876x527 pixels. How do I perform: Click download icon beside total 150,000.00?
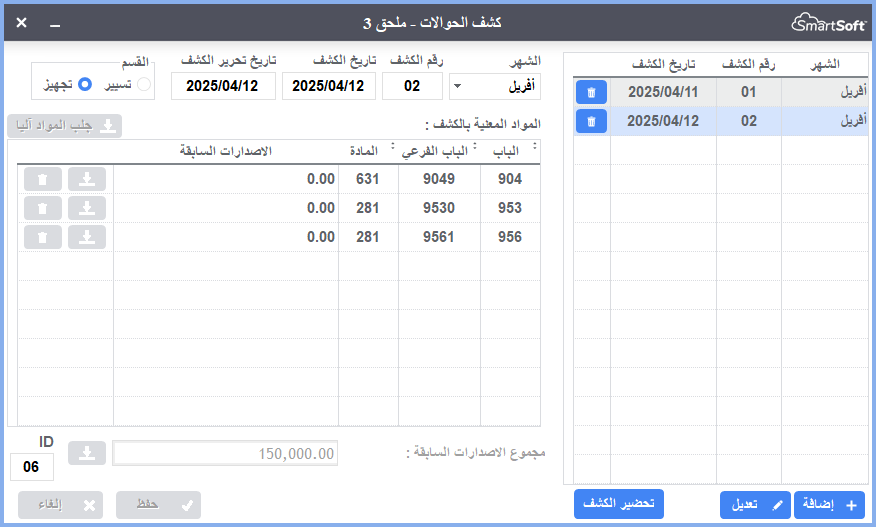87,453
